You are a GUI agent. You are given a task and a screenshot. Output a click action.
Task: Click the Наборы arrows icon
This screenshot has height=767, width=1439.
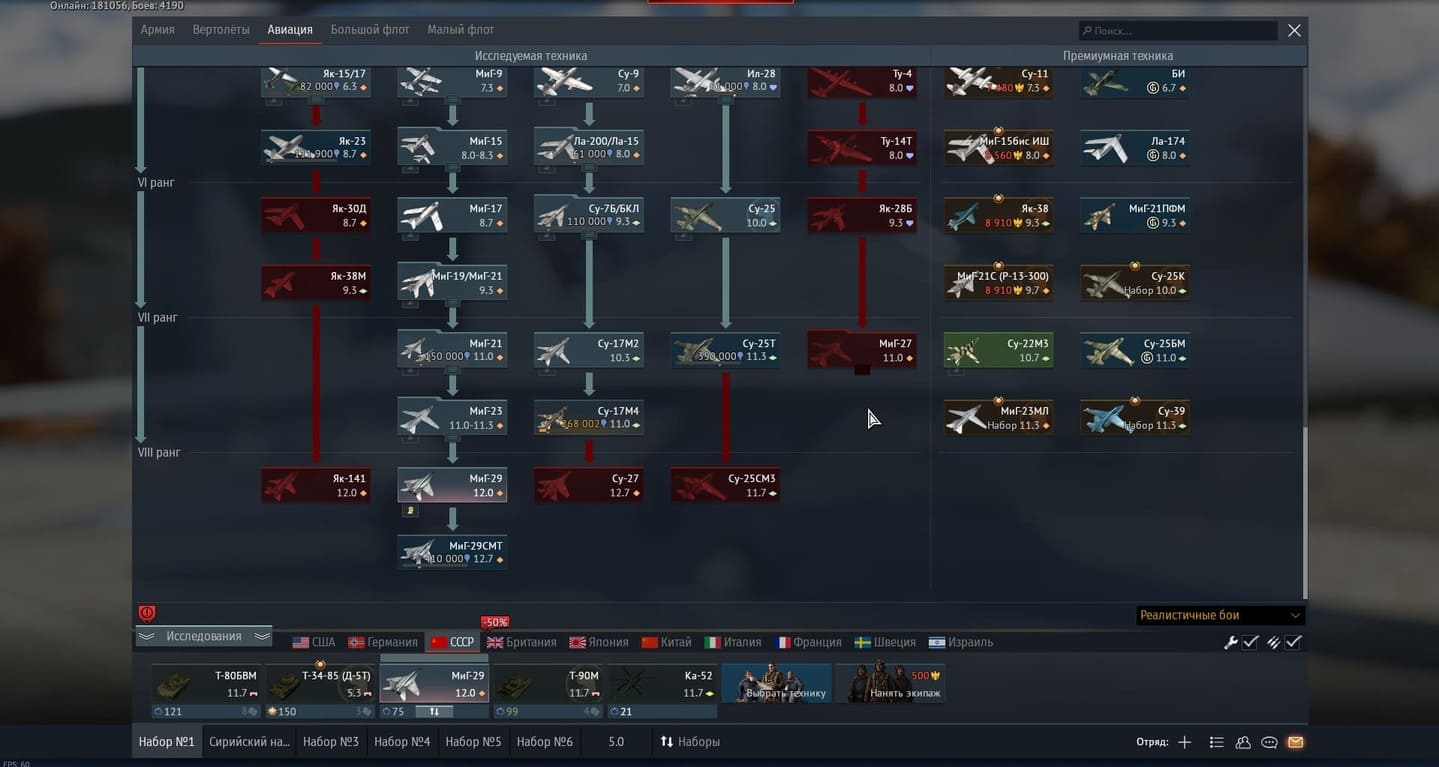click(667, 742)
